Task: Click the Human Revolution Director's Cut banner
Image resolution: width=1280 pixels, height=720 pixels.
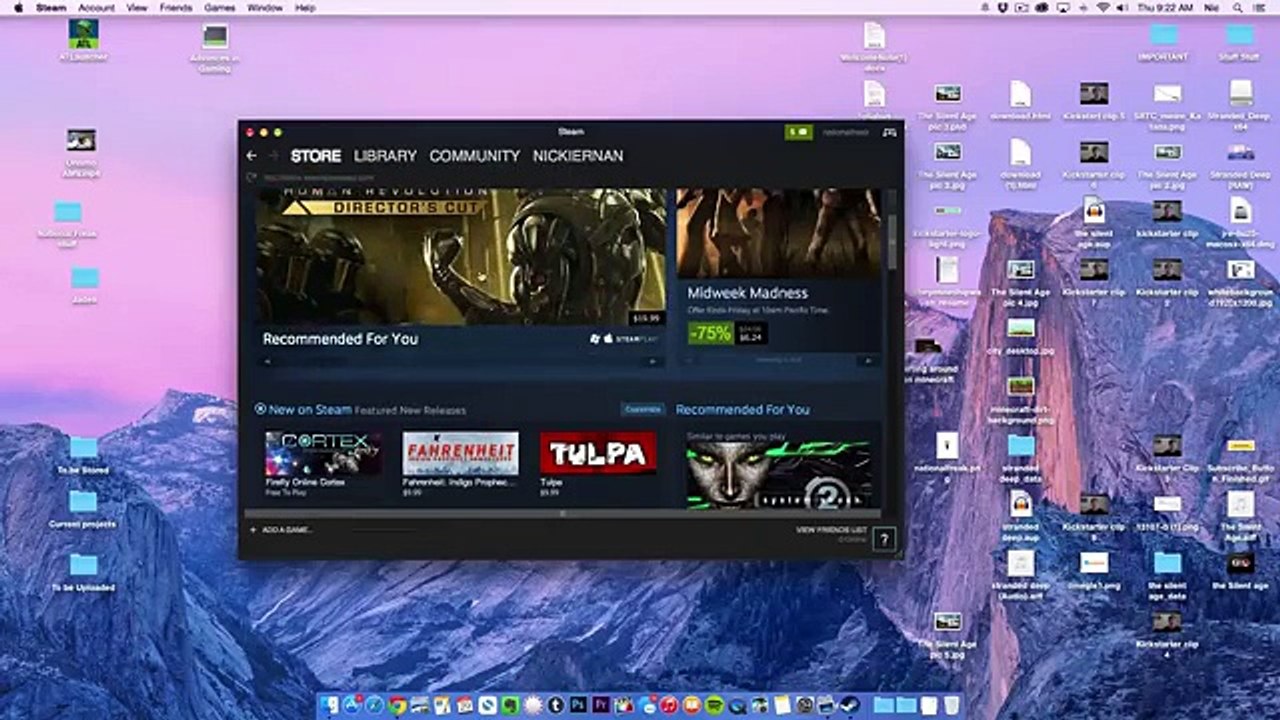Action: 461,256
